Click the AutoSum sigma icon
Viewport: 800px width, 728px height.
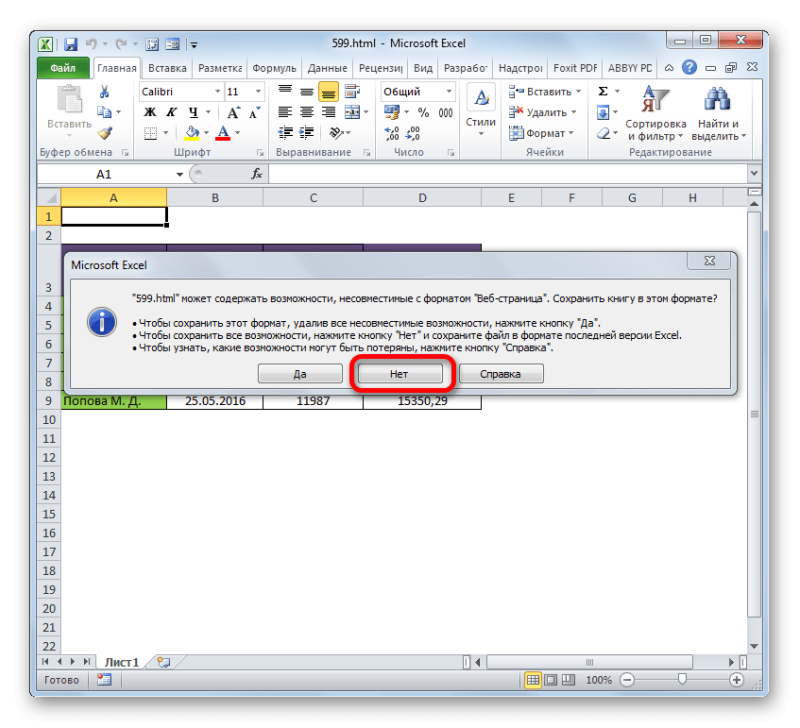[x=603, y=92]
